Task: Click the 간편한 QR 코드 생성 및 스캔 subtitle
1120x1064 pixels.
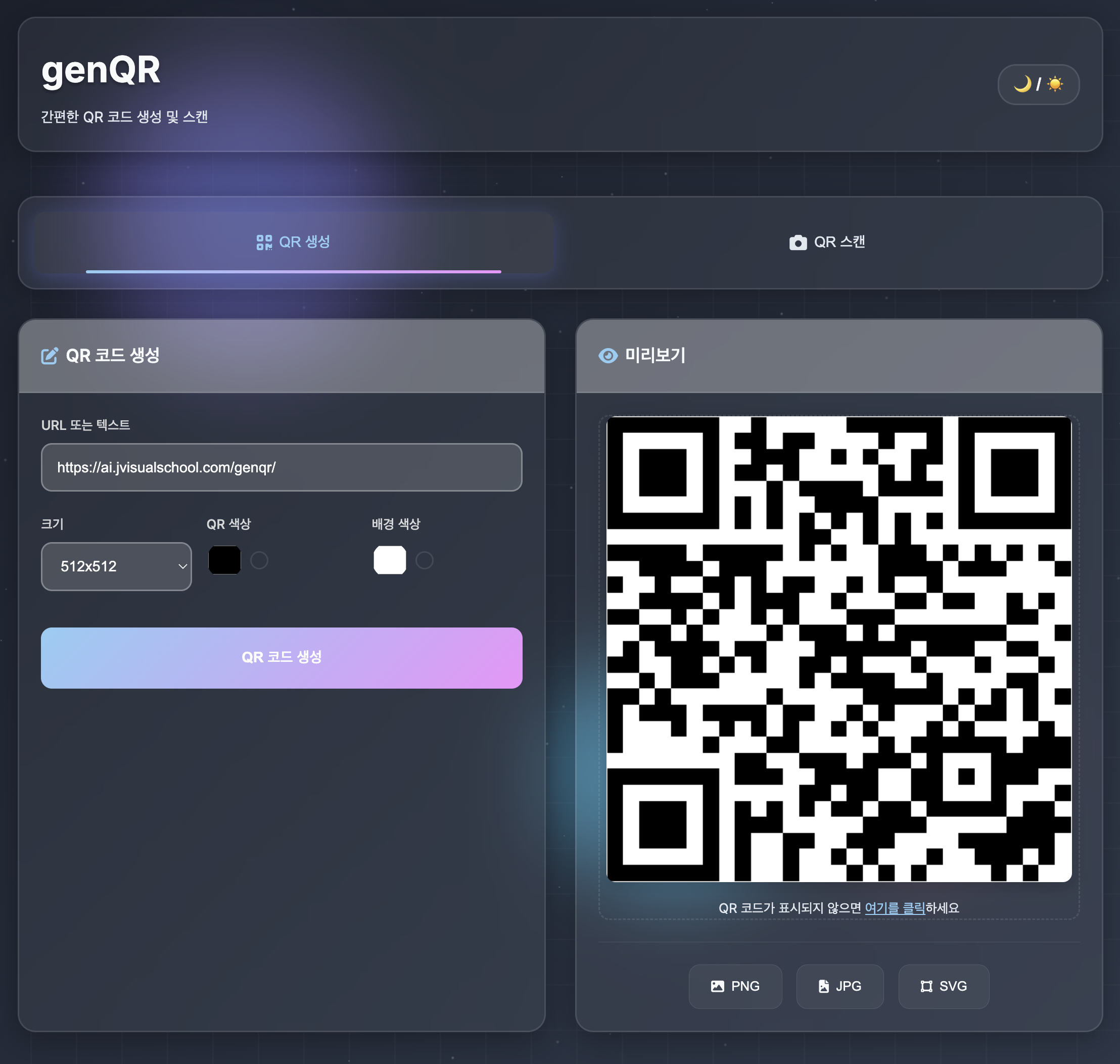Action: [124, 117]
